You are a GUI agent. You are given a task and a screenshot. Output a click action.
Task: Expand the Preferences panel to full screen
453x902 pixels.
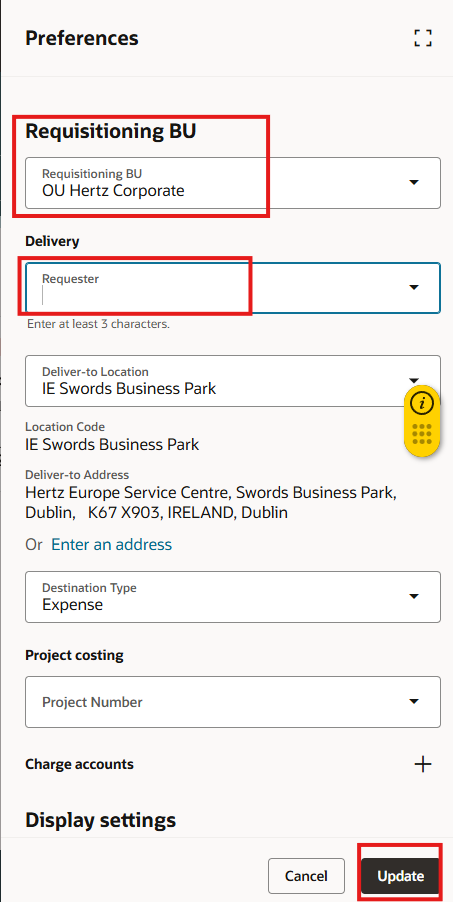tap(423, 39)
